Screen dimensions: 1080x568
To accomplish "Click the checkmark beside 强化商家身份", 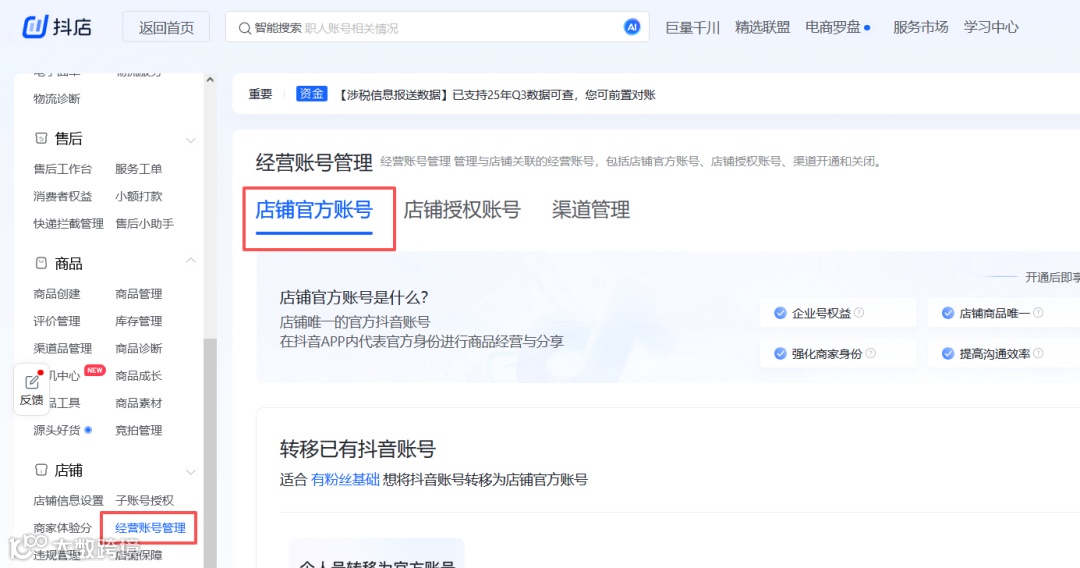I will tap(780, 353).
